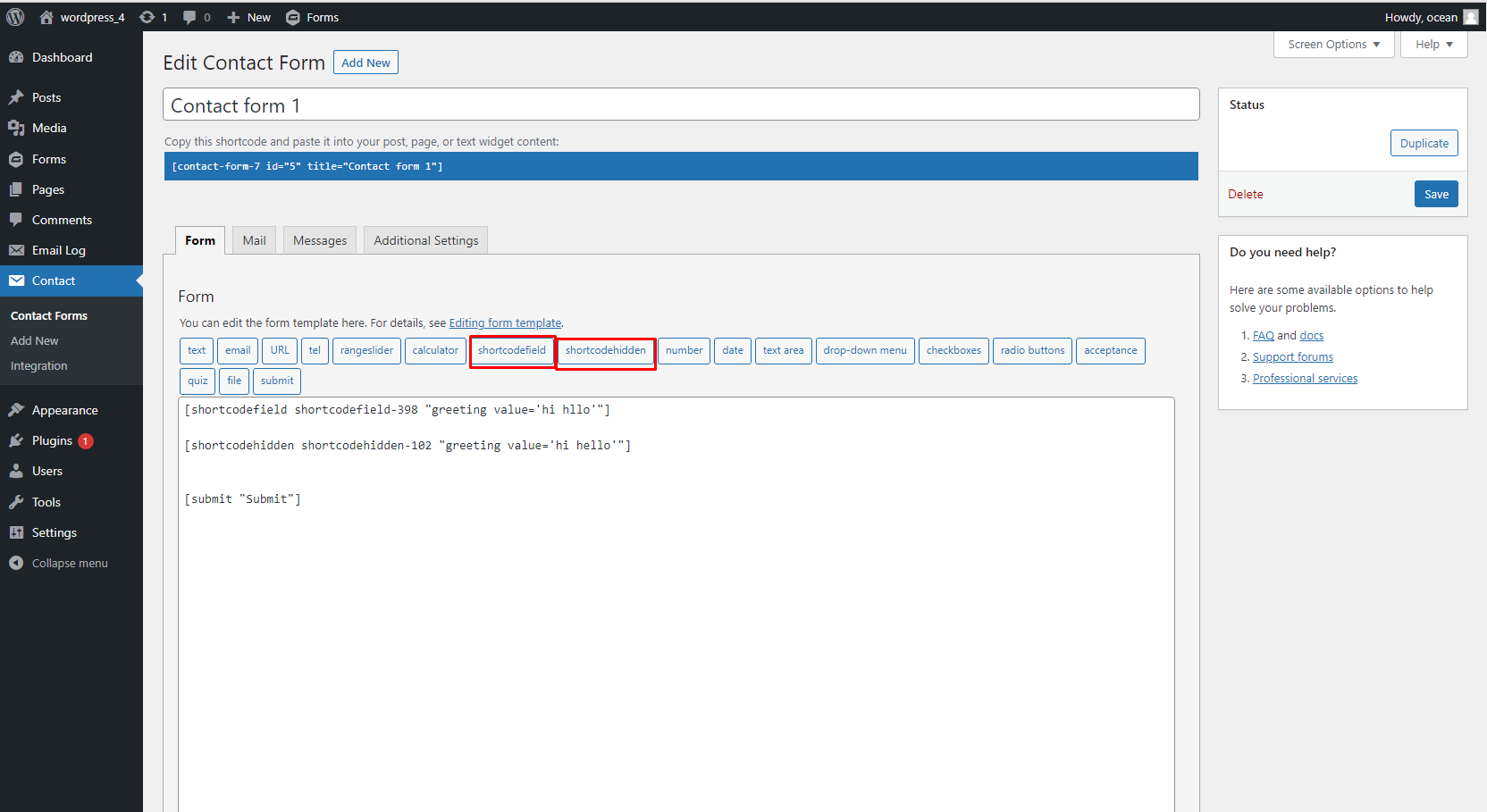Select the Media icon in the sidebar
The image size is (1487, 812).
click(x=18, y=128)
